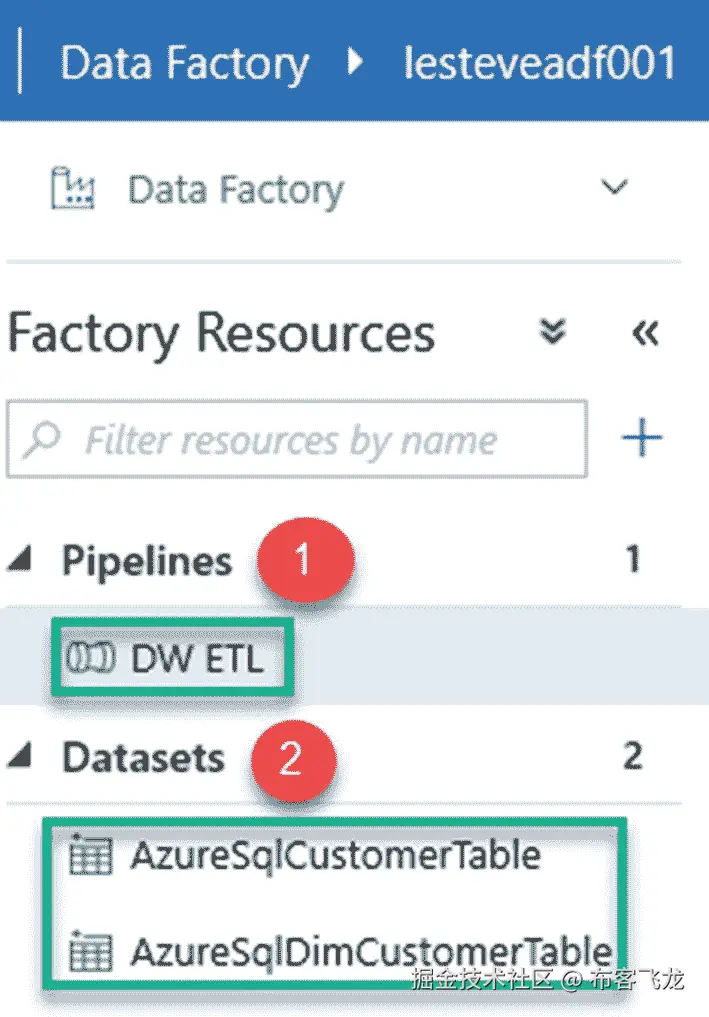Click the AzureSqlCustomerTable table icon
Screen dimensions: 709x1017
91,855
